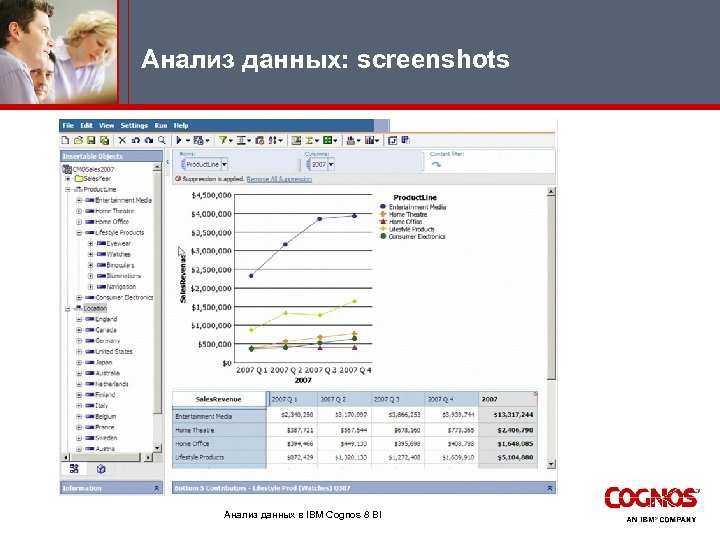This screenshot has height=540, width=720.
Task: Click the Subtotals display icon
Action: click(297, 140)
